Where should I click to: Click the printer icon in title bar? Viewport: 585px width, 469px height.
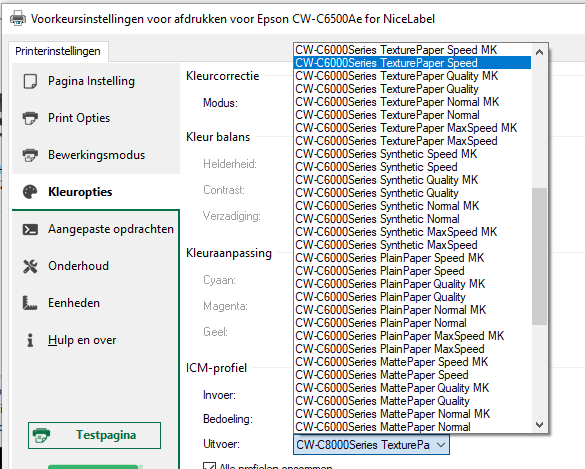[18, 19]
